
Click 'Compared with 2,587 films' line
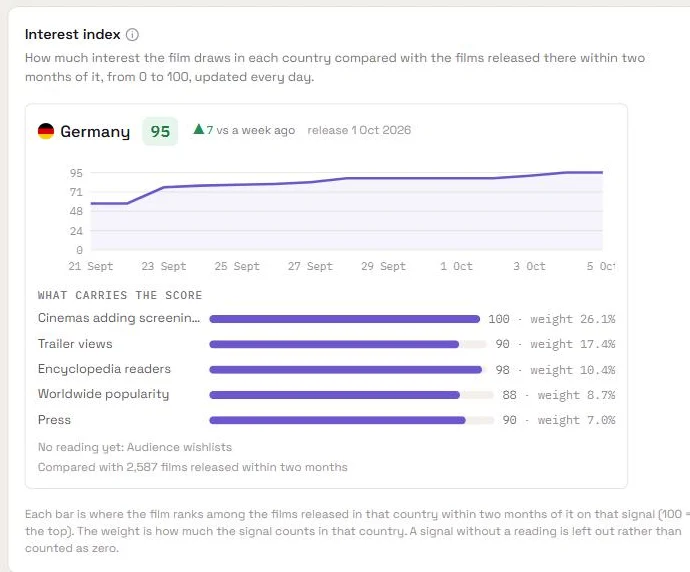(193, 467)
